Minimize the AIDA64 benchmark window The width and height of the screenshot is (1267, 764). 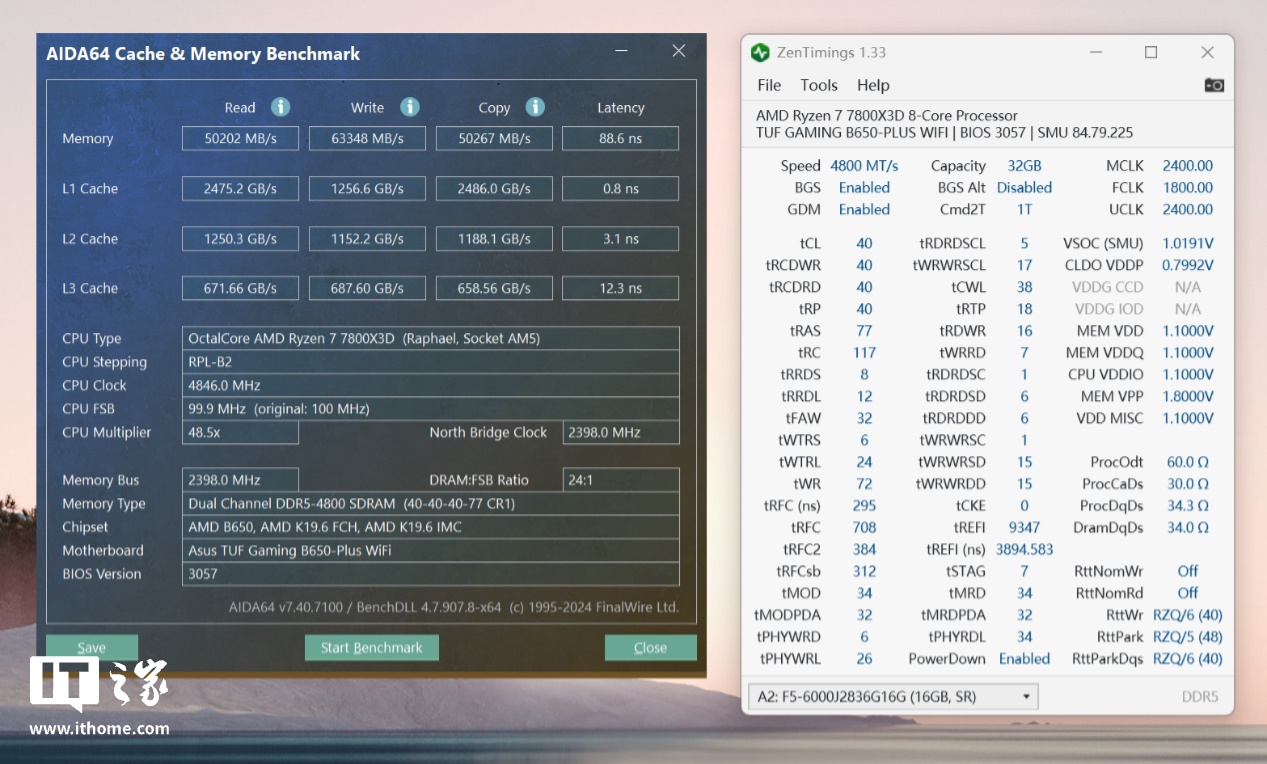pyautogui.click(x=623, y=51)
